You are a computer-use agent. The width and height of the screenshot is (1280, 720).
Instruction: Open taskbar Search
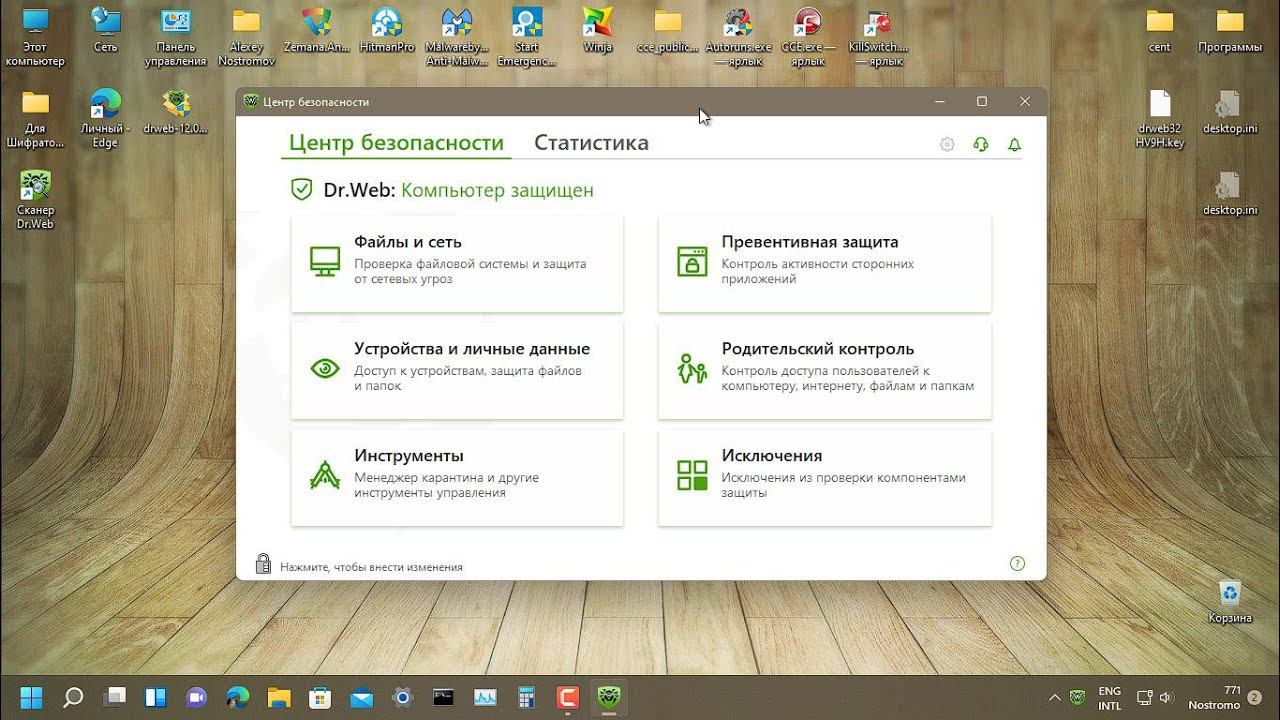pos(73,696)
